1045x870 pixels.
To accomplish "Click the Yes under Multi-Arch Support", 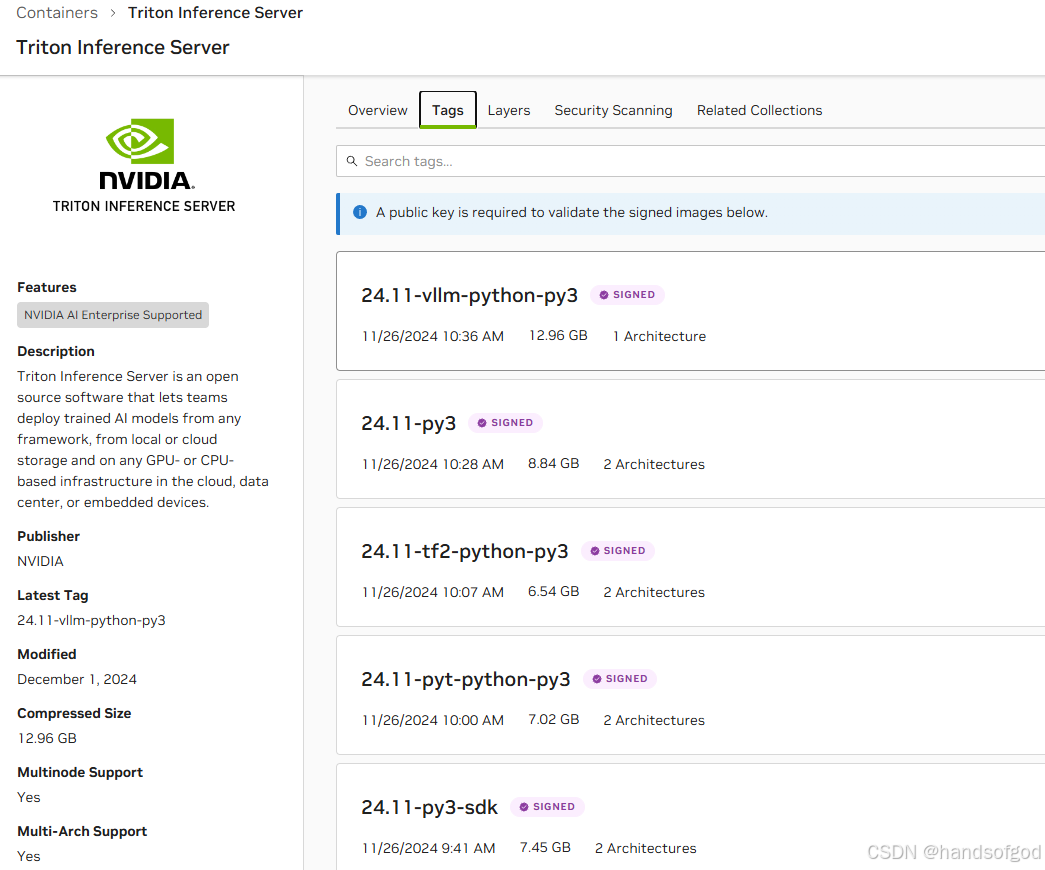I will point(29,856).
